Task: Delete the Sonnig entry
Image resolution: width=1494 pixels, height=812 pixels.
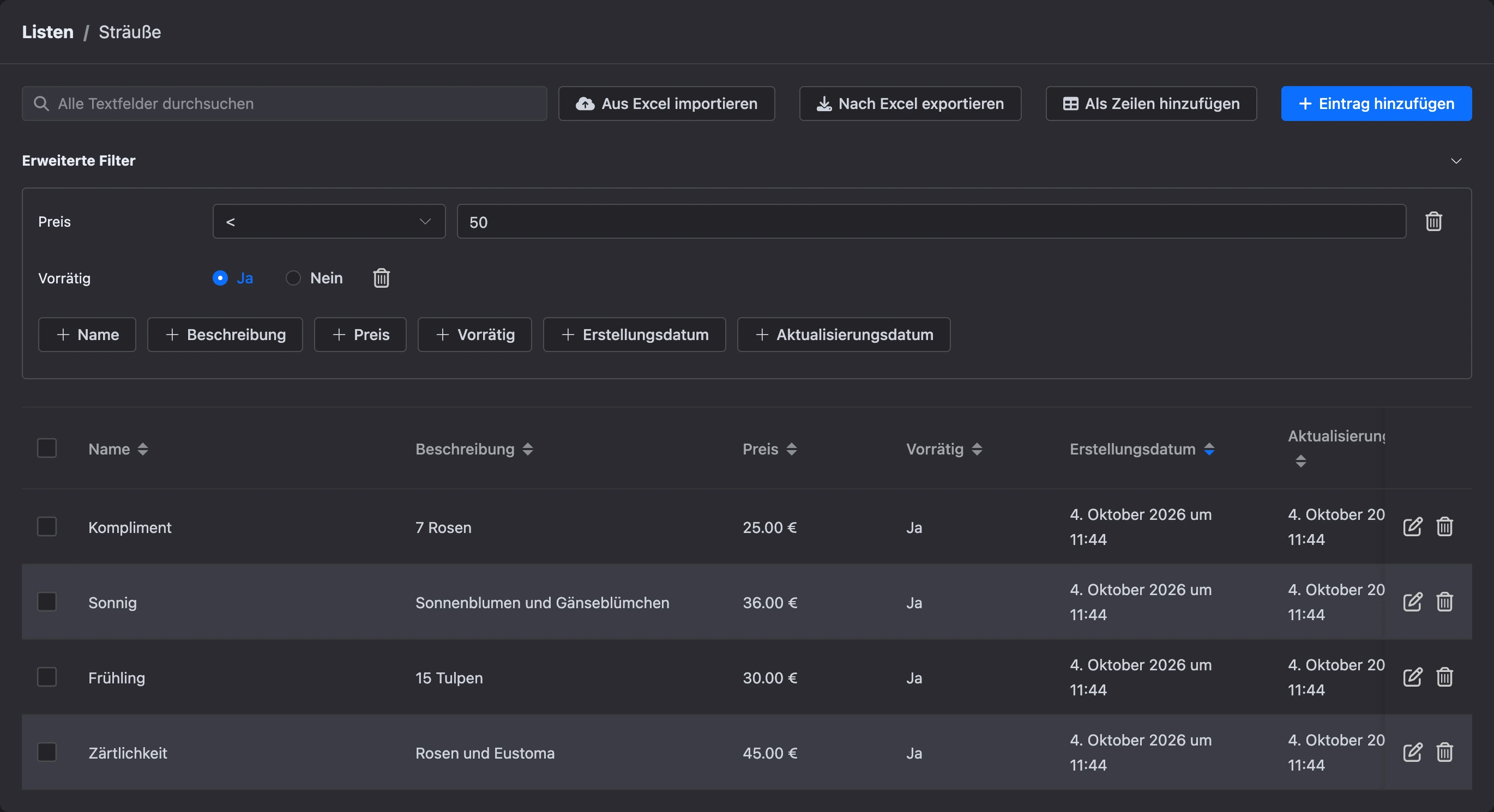Action: [x=1444, y=602]
